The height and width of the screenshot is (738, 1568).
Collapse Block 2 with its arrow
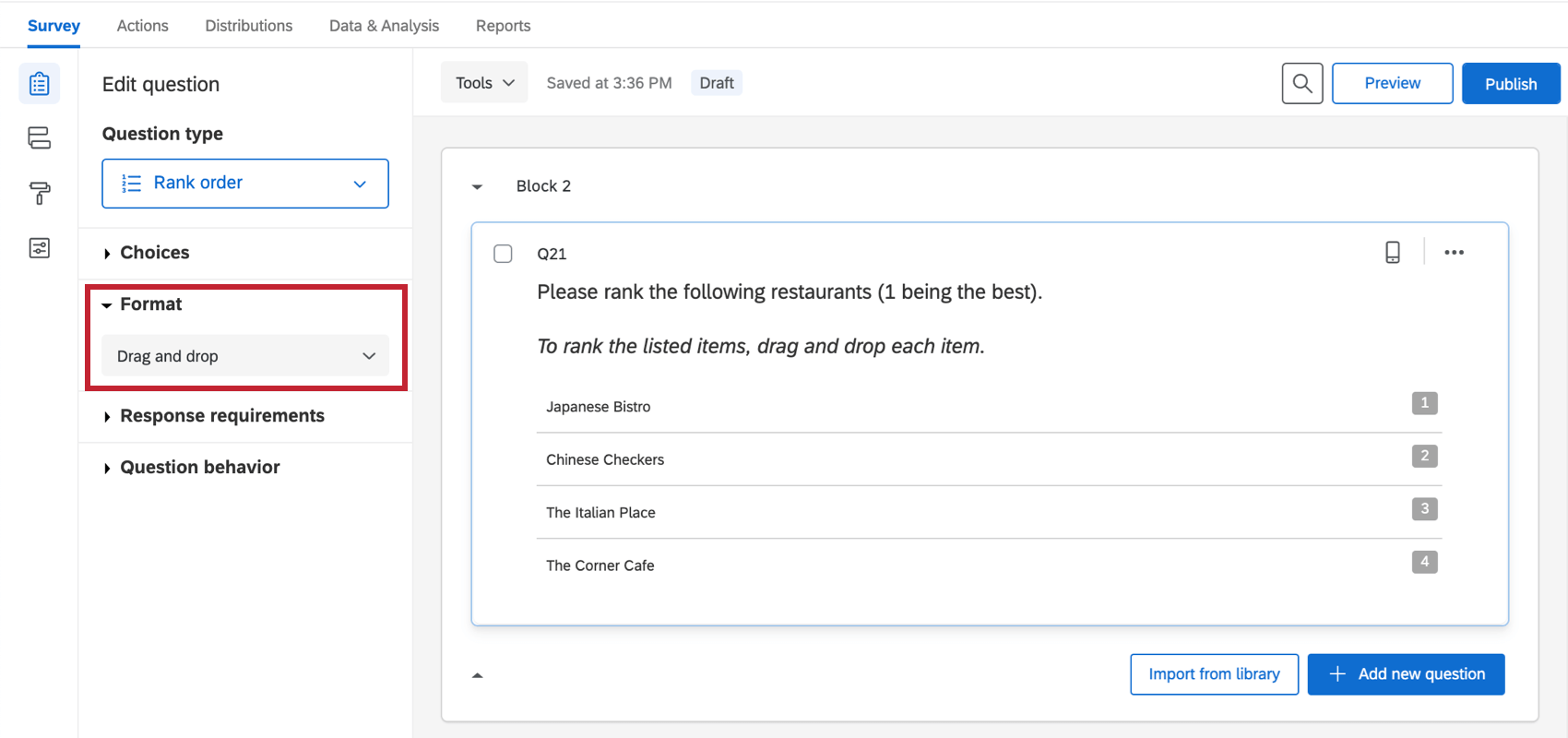(x=477, y=186)
